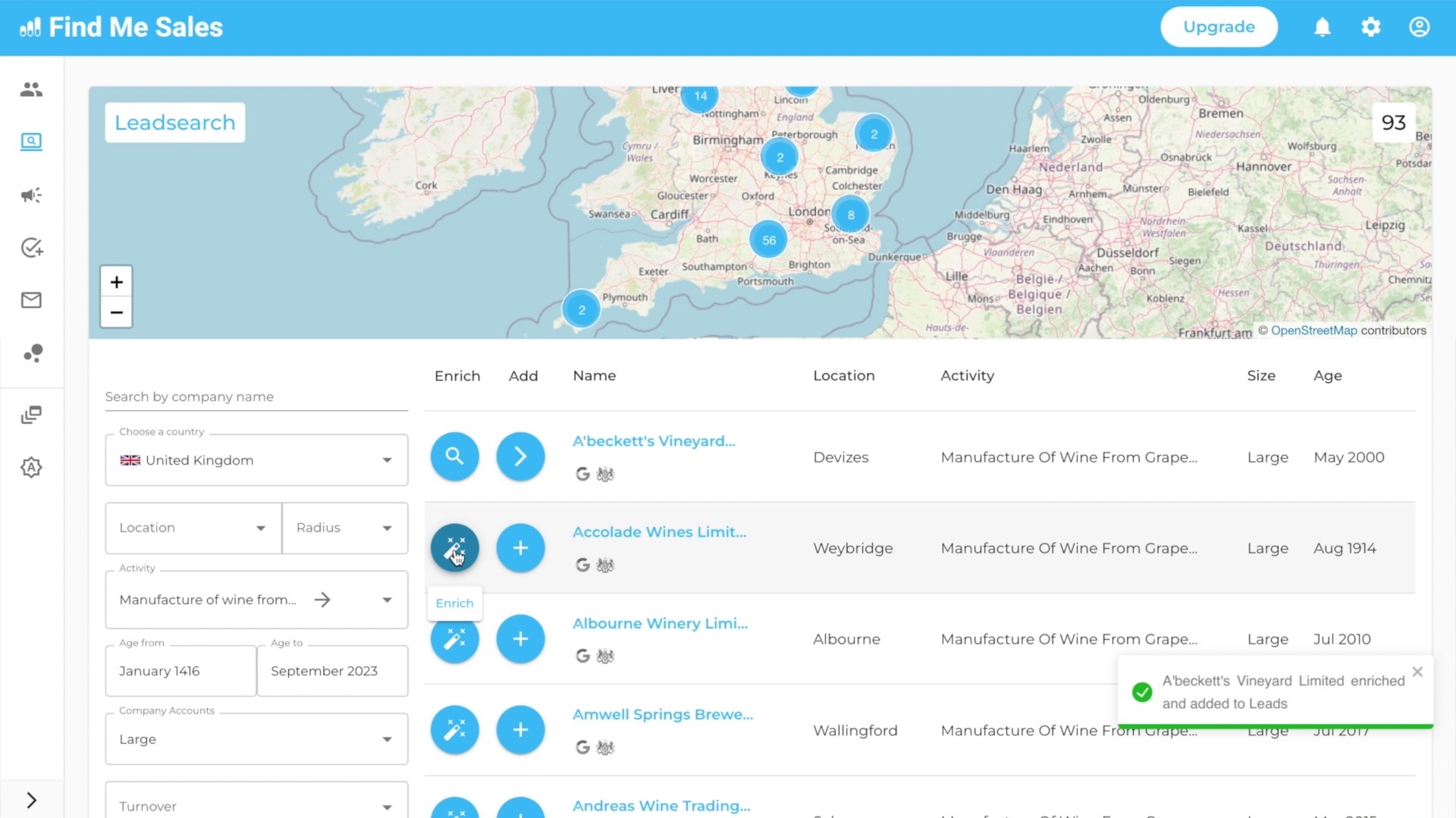Click Companies House crest under A'beckett's Vineyard

(605, 474)
